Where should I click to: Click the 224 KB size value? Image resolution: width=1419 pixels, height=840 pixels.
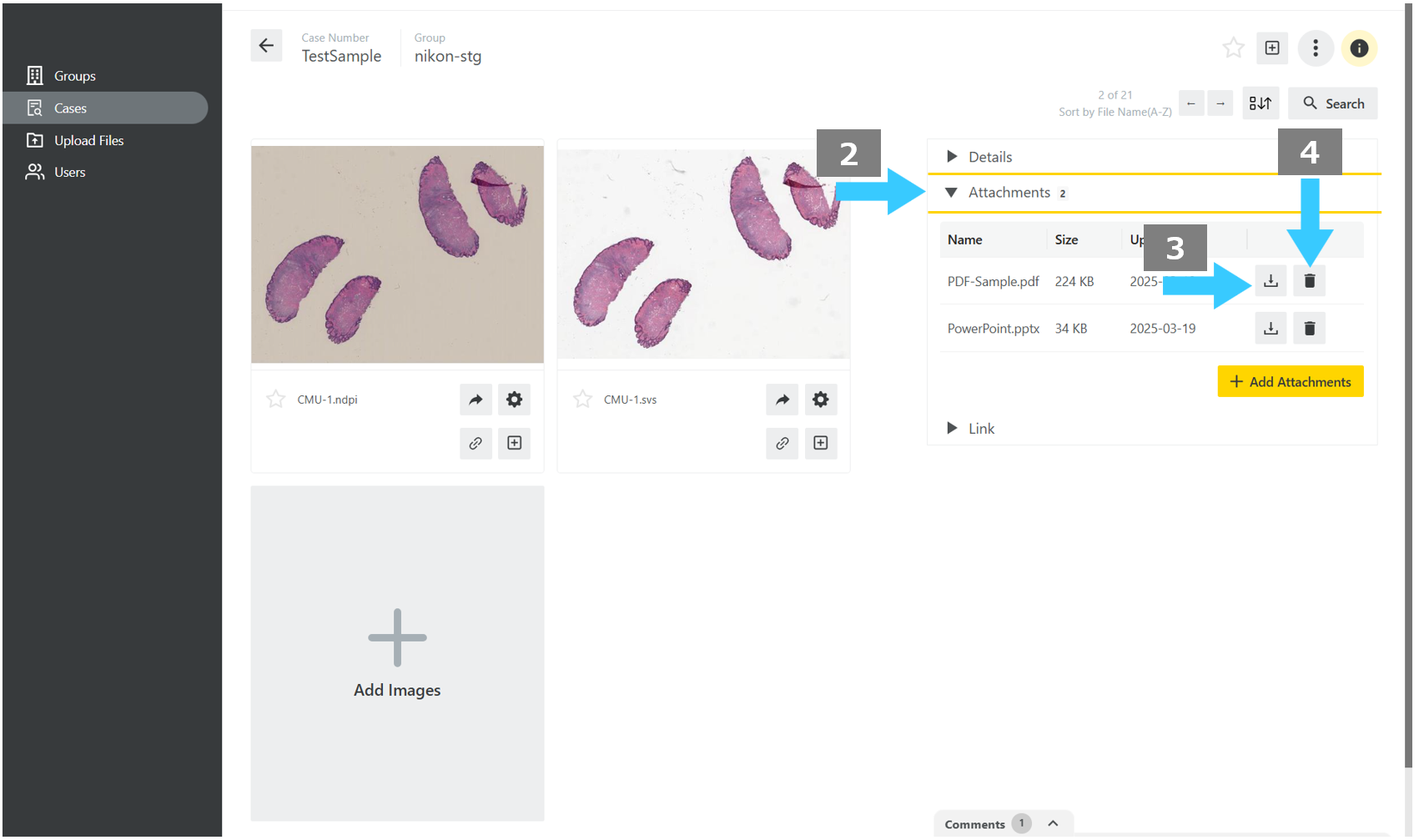tap(1074, 282)
